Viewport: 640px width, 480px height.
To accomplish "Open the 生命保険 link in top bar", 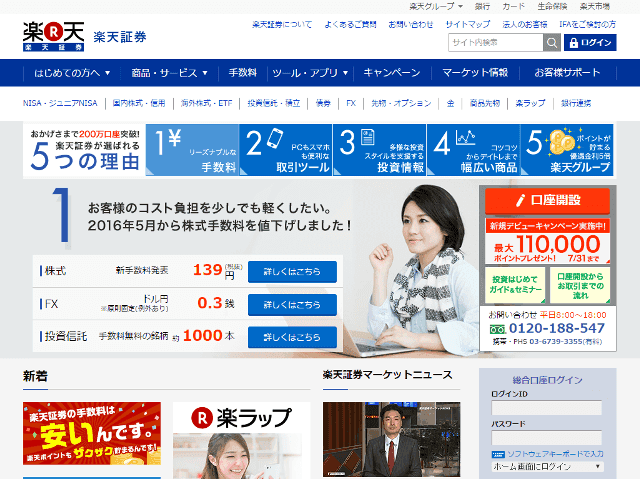I will point(552,7).
